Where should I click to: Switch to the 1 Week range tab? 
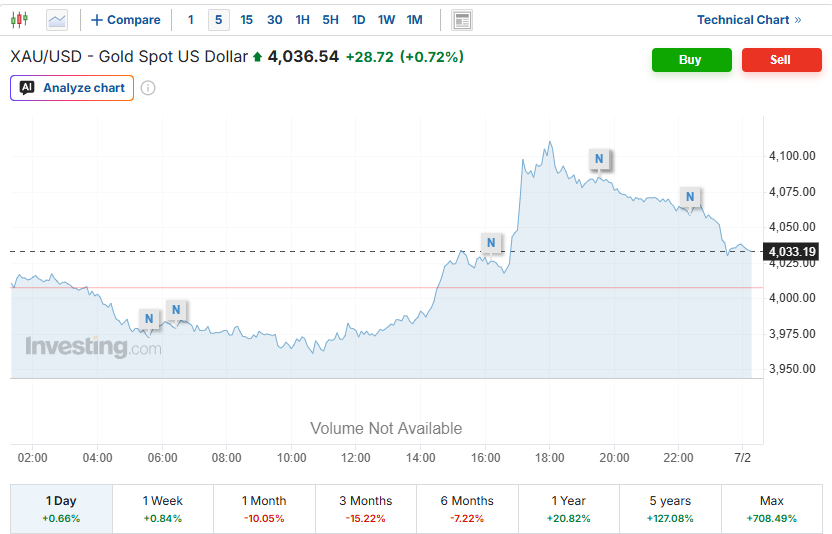click(x=163, y=509)
